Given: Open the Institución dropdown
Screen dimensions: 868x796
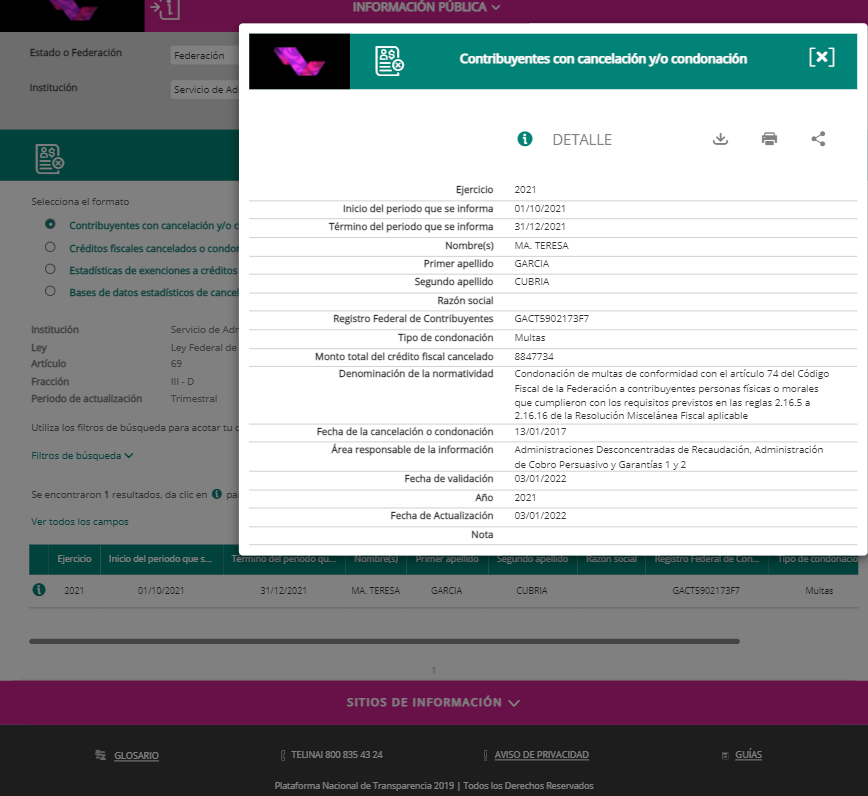Looking at the screenshot, I should [205, 89].
